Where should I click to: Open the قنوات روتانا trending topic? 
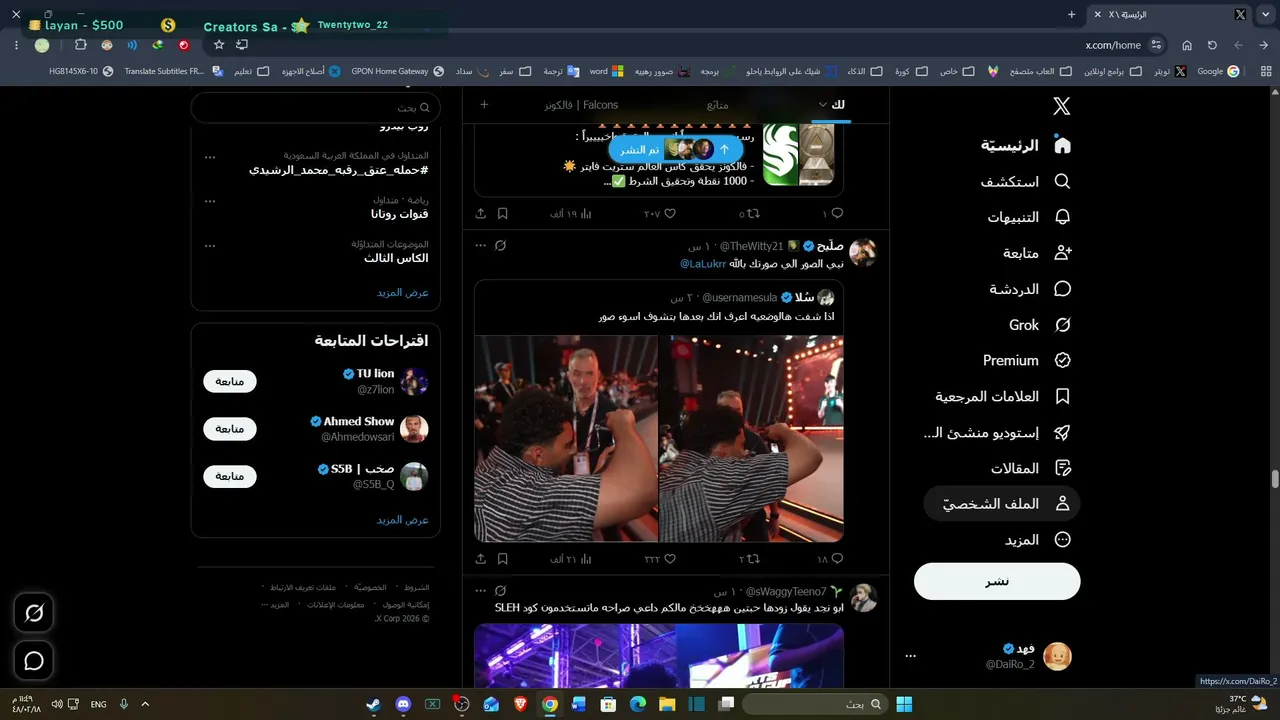click(x=400, y=214)
